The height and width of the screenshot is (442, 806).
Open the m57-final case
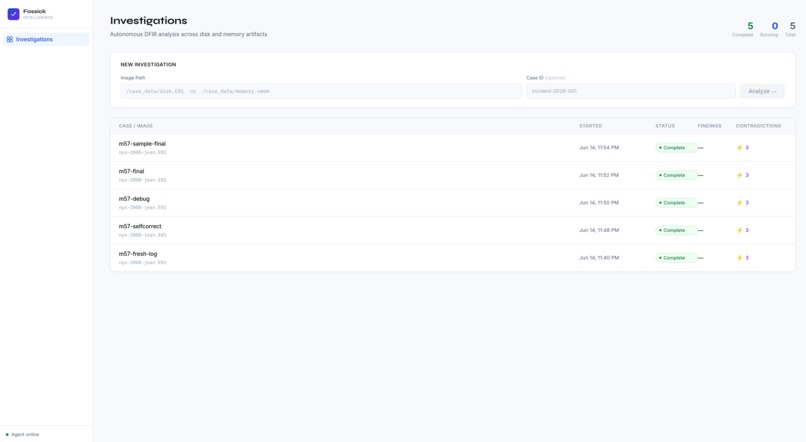pos(452,175)
